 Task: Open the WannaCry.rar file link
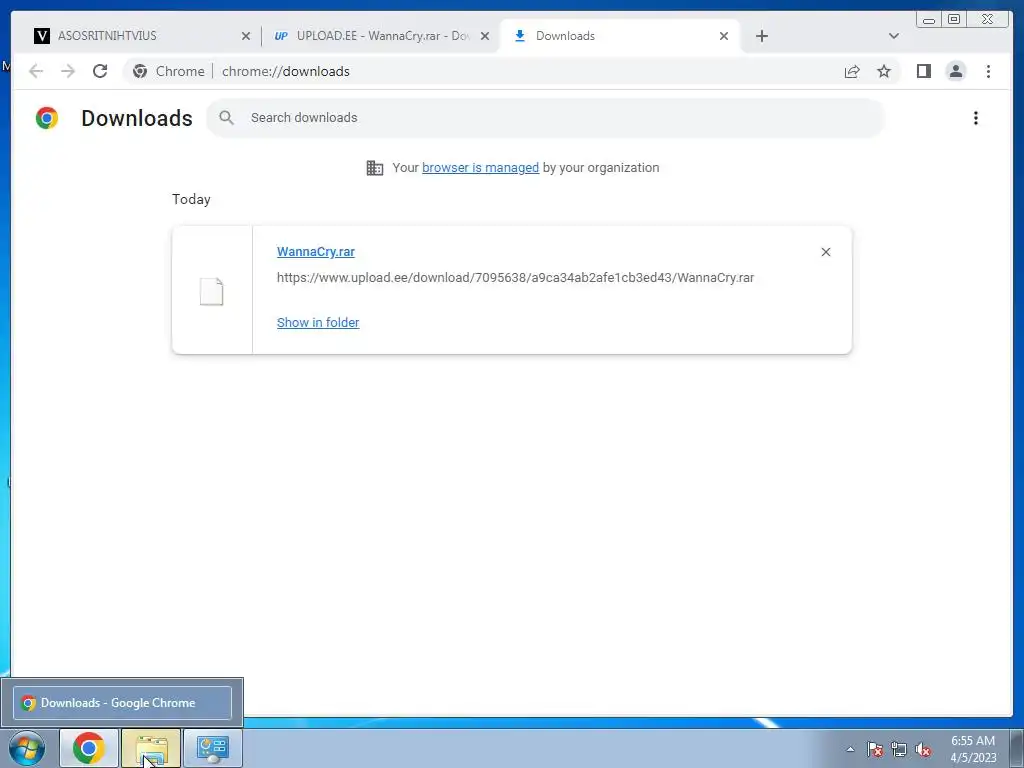tap(315, 251)
